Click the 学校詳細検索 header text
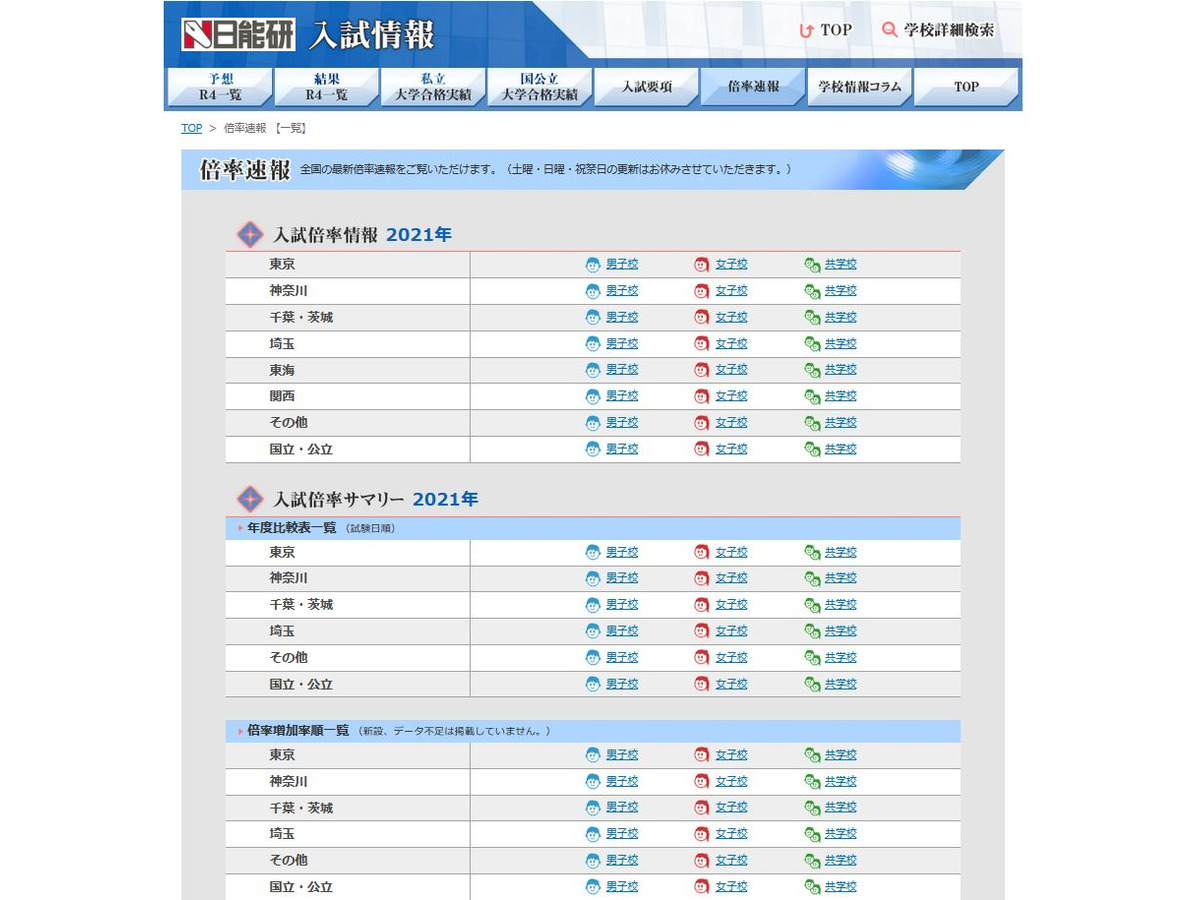Viewport: 1200px width, 900px height. point(949,30)
